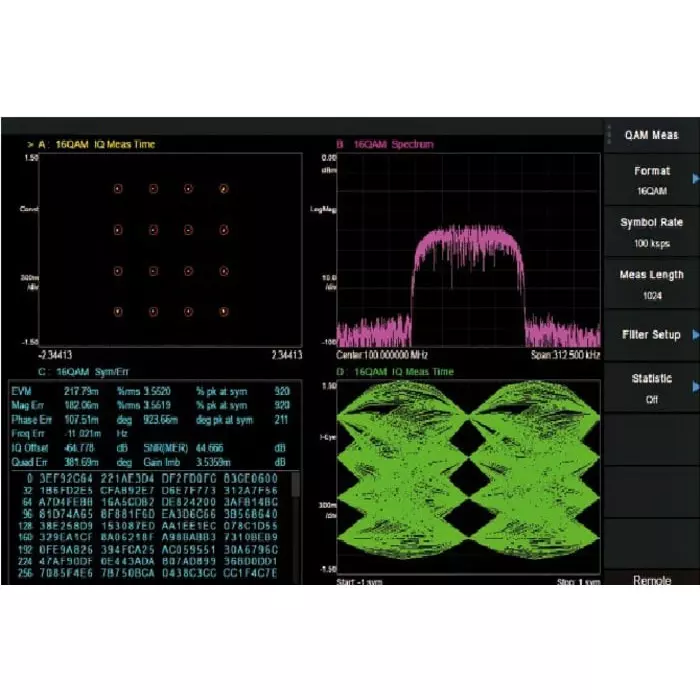
Task: Click Quad Err value 381.69m
Action: [81, 462]
